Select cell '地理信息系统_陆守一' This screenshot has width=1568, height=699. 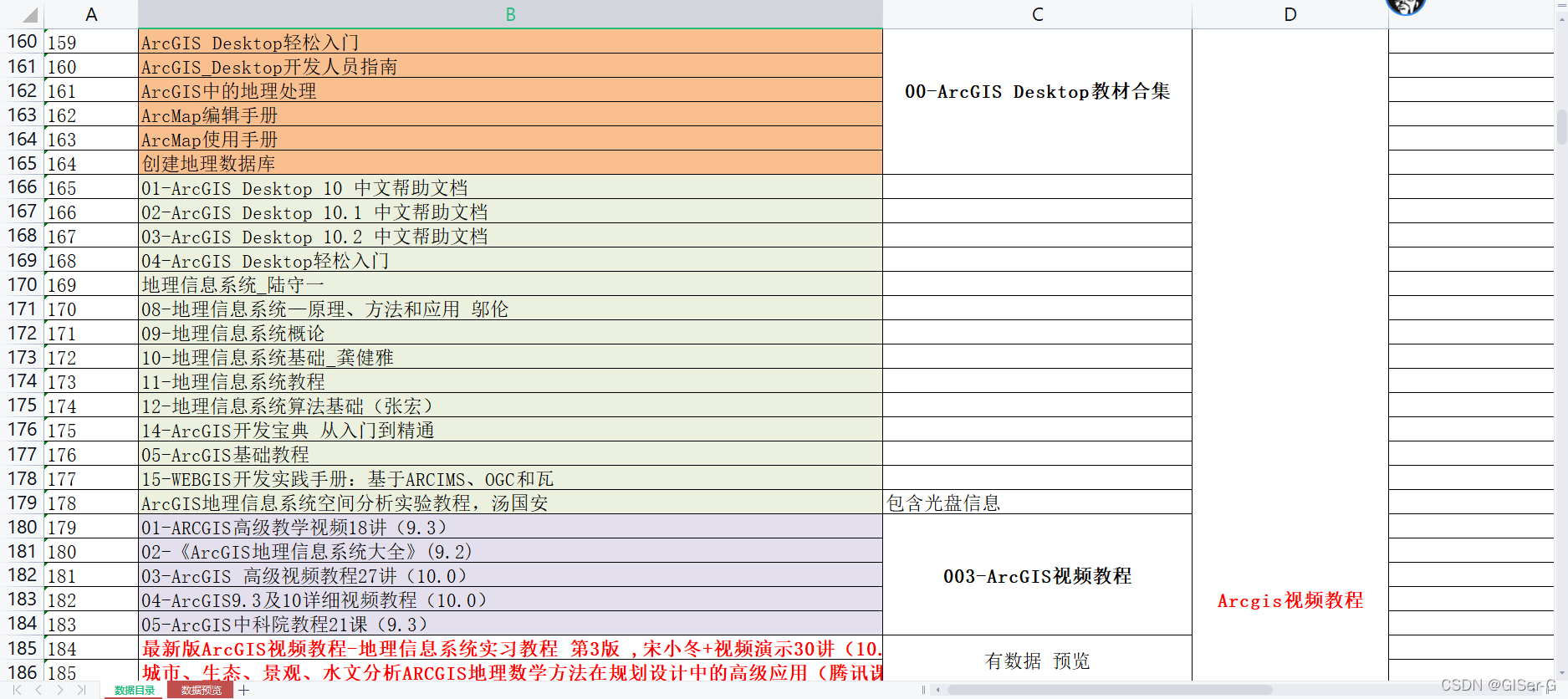(510, 284)
